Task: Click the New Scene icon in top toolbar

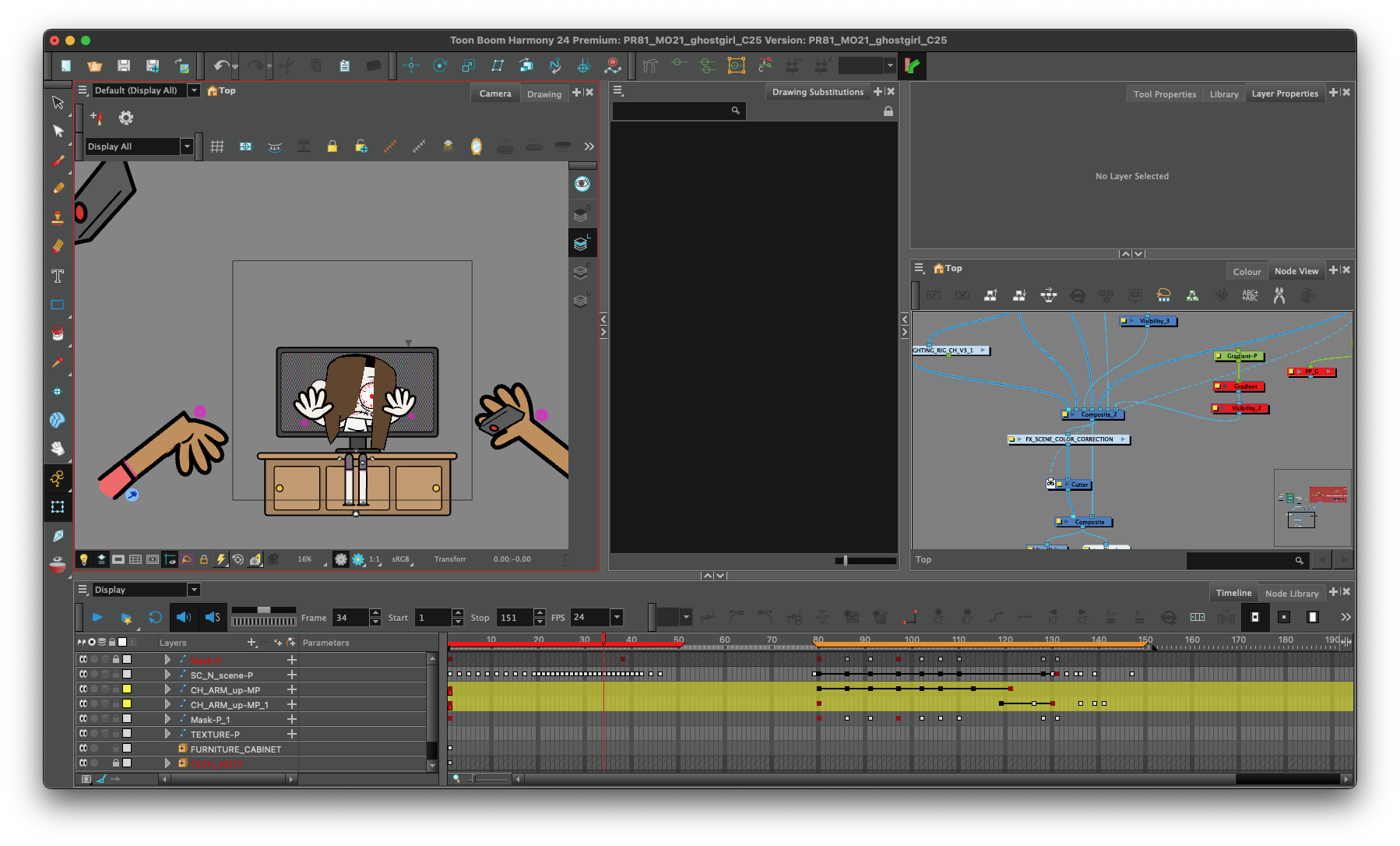Action: pyautogui.click(x=66, y=66)
